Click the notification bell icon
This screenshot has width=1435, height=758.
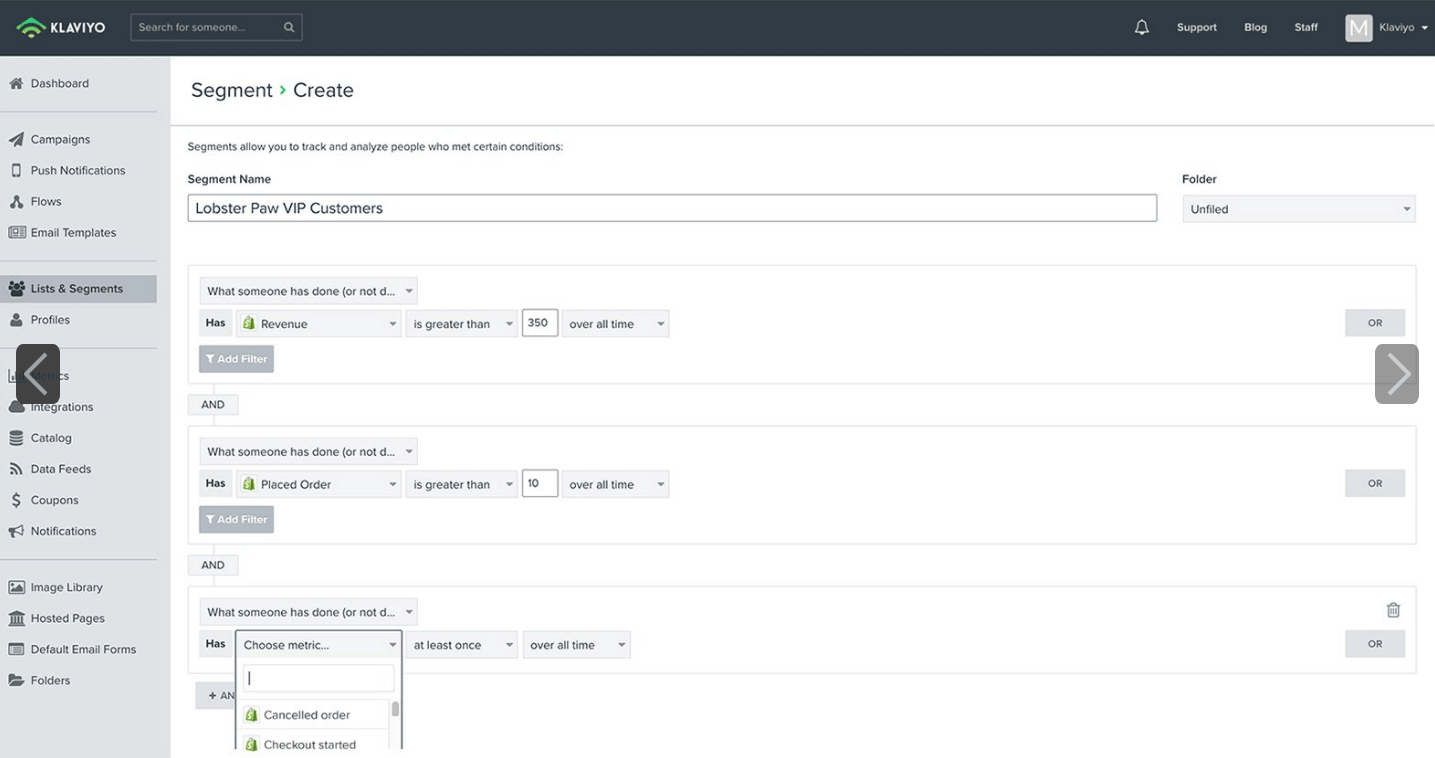[x=1141, y=28]
